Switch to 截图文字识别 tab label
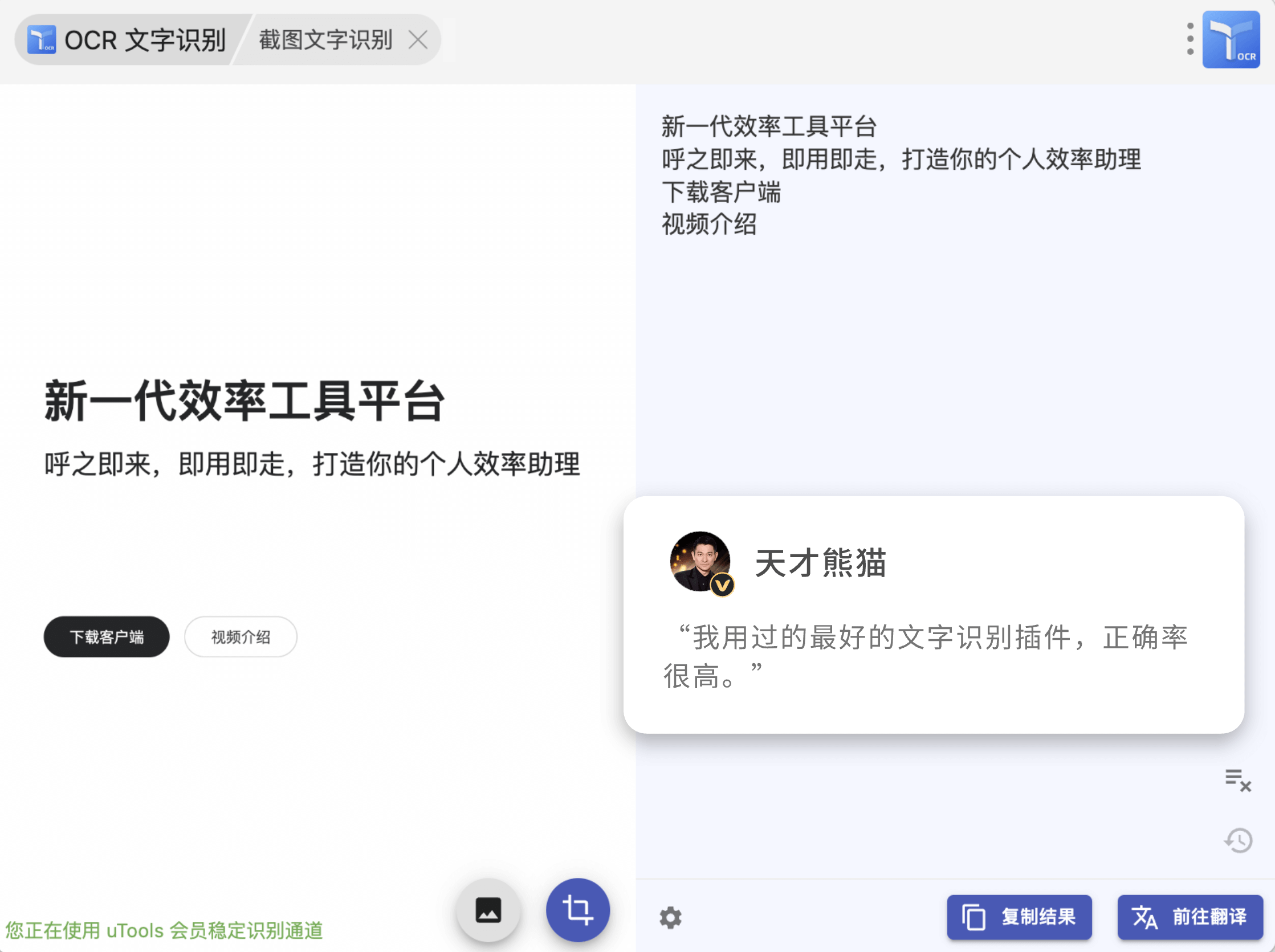Image resolution: width=1275 pixels, height=952 pixels. tap(325, 40)
